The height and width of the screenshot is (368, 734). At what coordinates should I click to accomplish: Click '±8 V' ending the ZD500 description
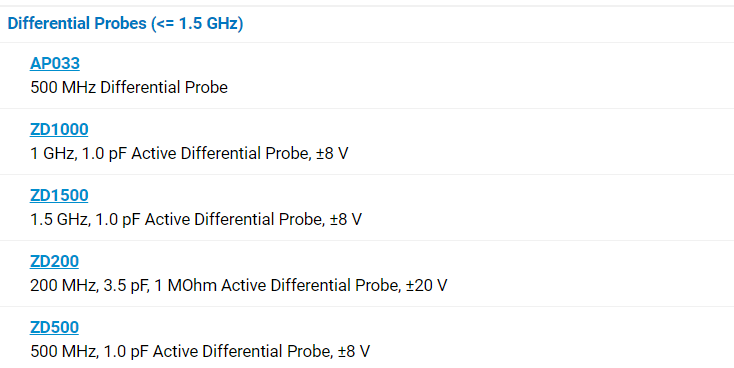click(354, 352)
